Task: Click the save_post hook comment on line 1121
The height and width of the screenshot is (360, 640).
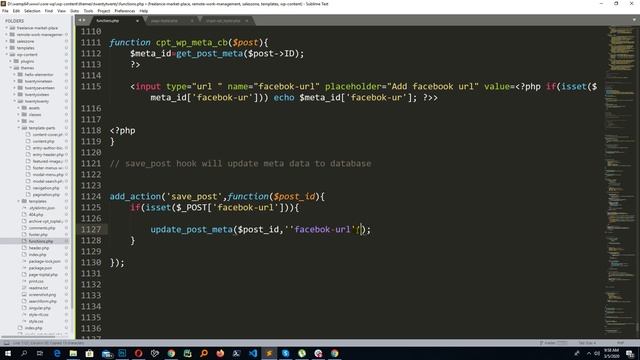Action: coord(240,164)
